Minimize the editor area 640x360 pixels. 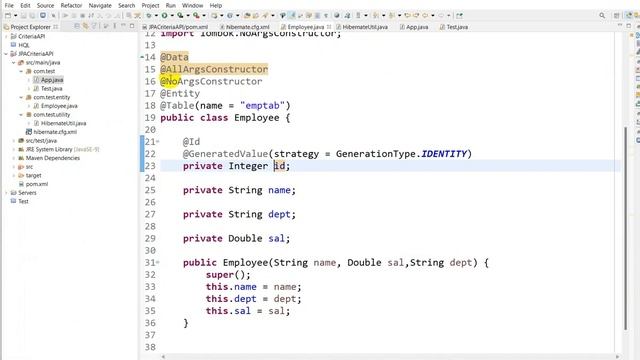pos(620,25)
